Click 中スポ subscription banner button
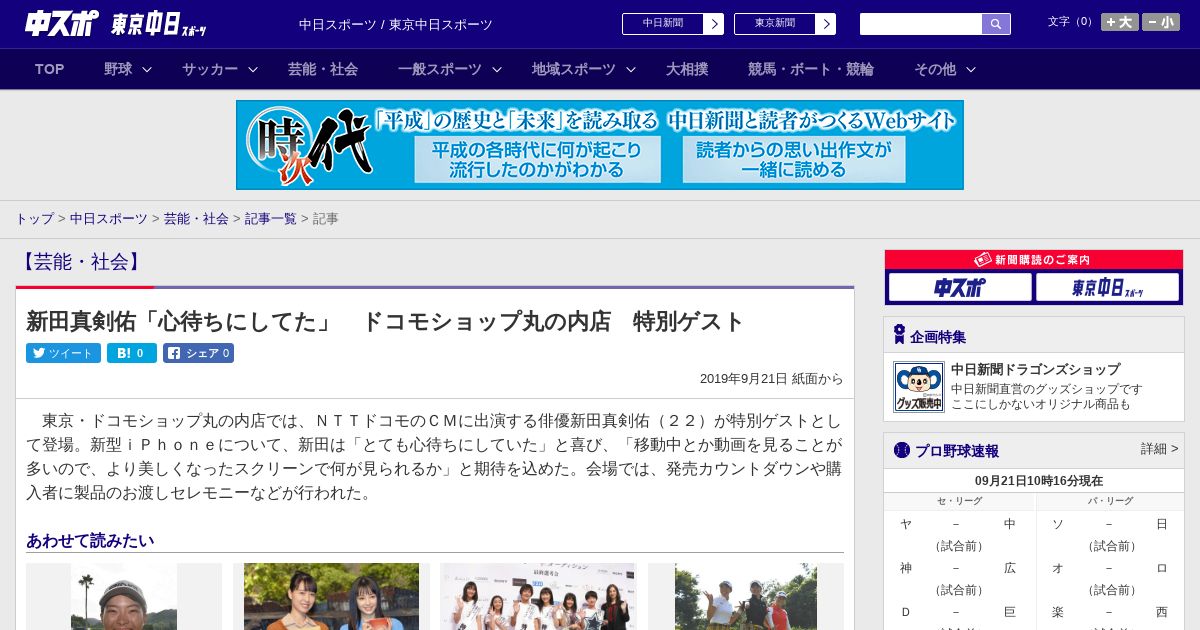Image resolution: width=1200 pixels, height=630 pixels. tap(960, 288)
